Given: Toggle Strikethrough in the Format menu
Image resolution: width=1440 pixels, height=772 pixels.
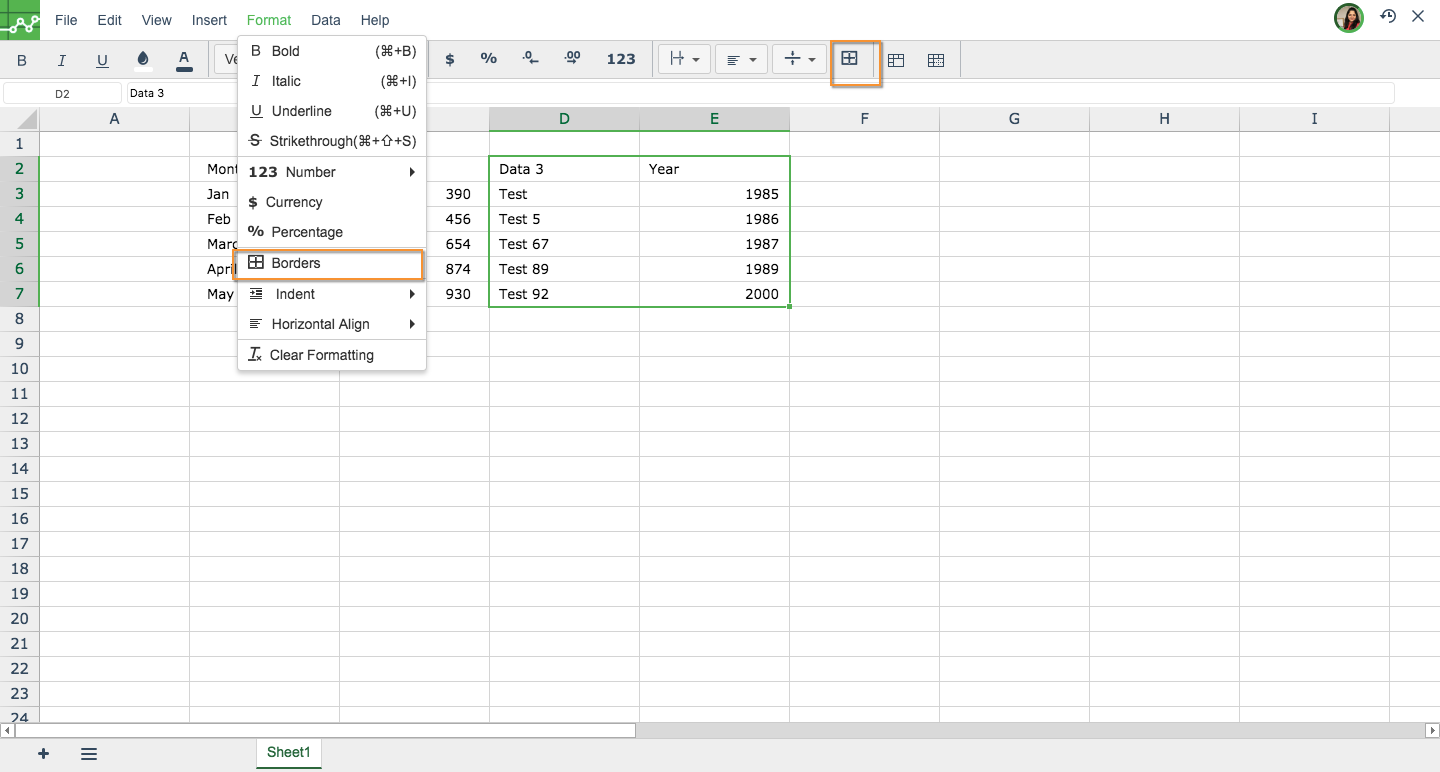Looking at the screenshot, I should (331, 141).
